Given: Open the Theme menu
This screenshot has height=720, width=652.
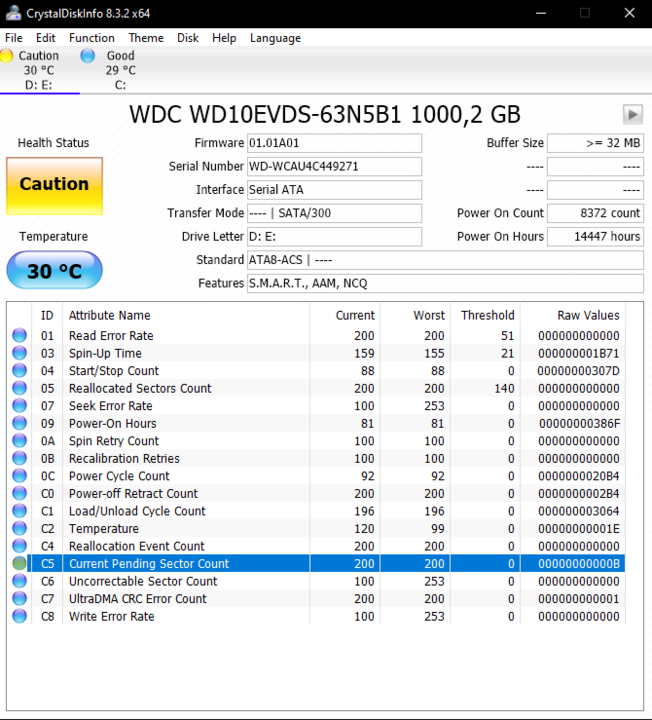Looking at the screenshot, I should click(146, 38).
